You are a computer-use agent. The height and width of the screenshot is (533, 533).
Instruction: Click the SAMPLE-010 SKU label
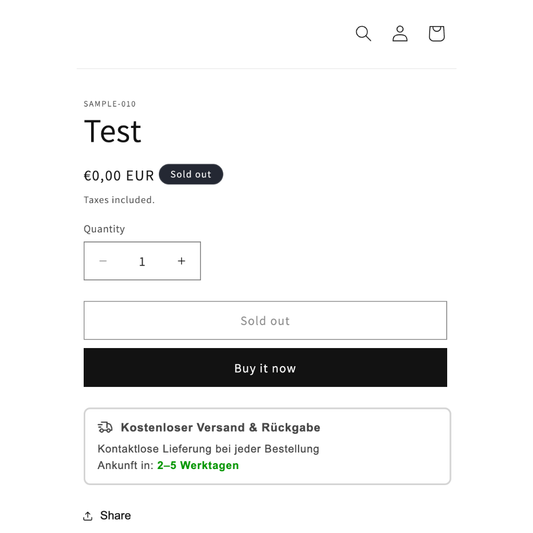coord(110,104)
